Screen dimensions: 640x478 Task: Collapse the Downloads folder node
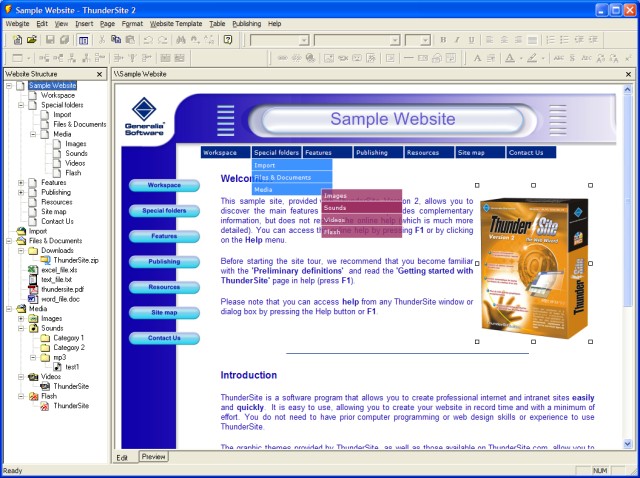point(21,250)
